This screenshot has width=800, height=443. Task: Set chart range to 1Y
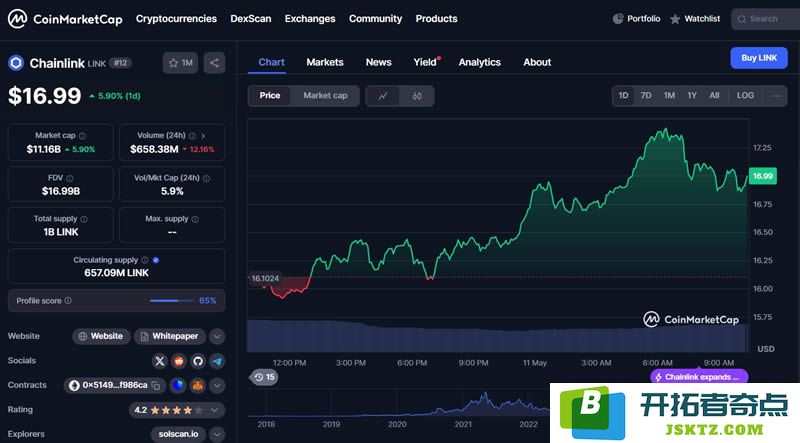pos(692,95)
